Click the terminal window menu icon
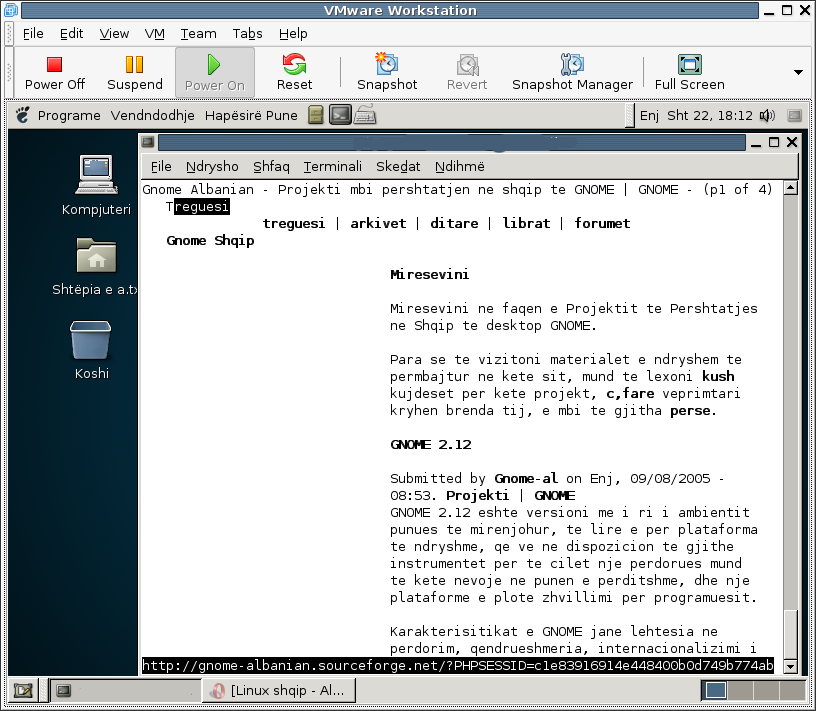Image resolution: width=816 pixels, height=711 pixels. click(148, 142)
